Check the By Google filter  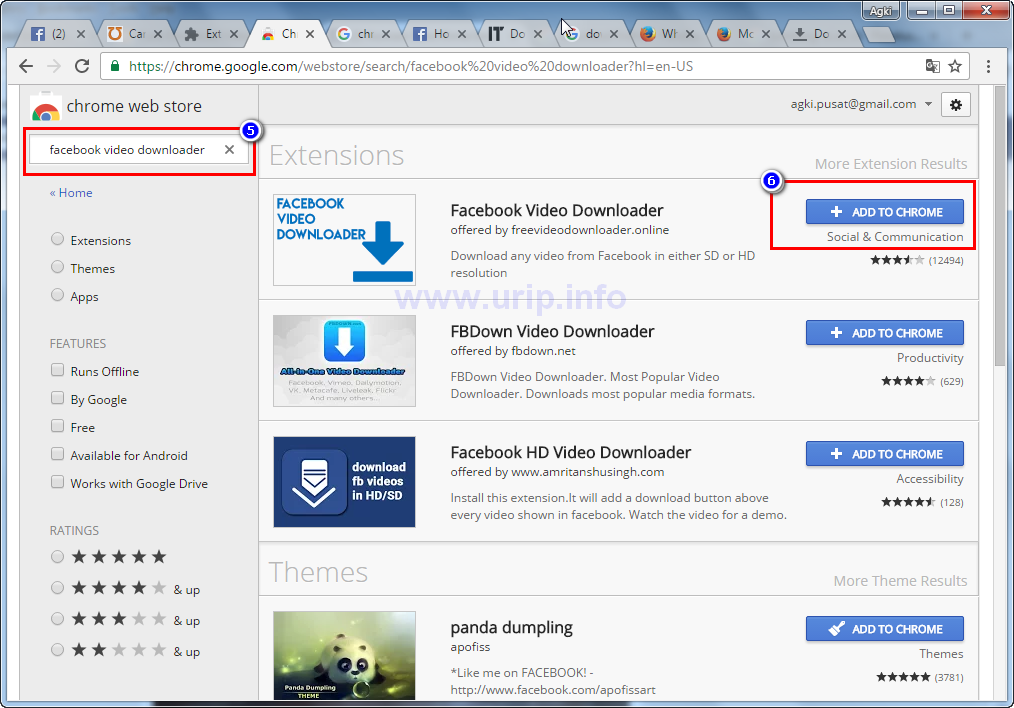point(58,399)
